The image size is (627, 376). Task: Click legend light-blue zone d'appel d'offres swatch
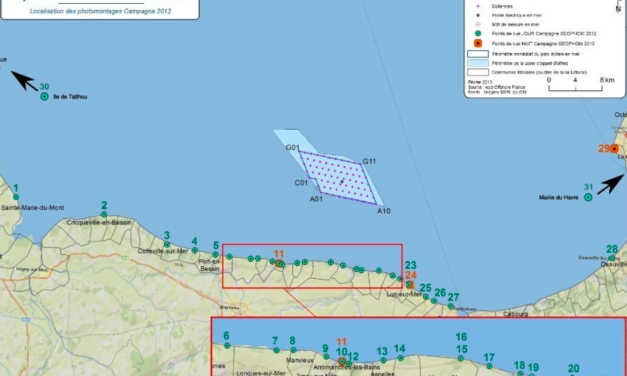pyautogui.click(x=478, y=63)
